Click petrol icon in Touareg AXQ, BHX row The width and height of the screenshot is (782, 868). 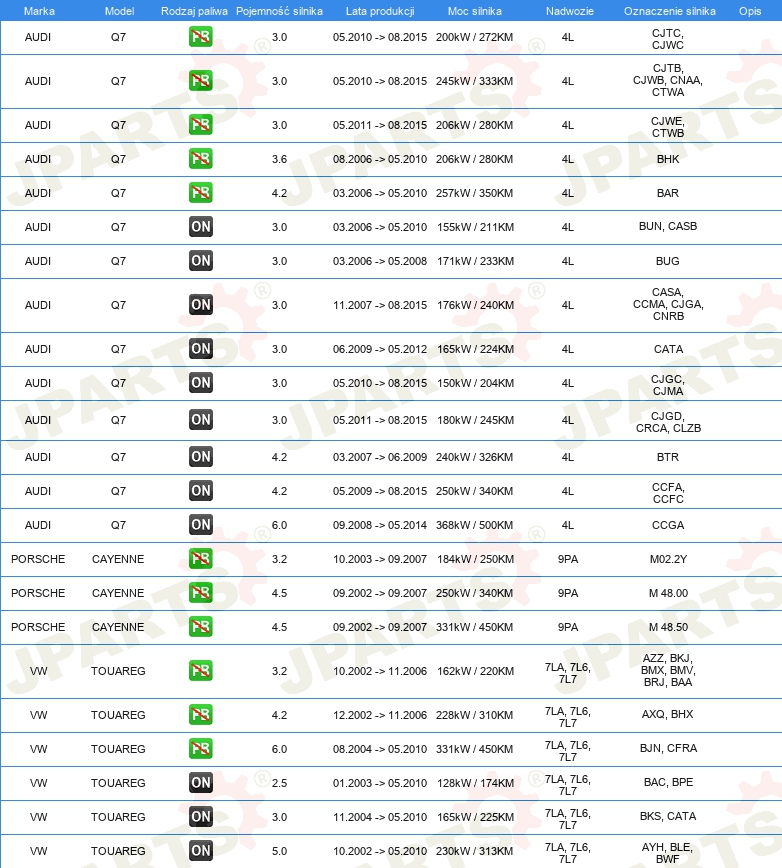[x=200, y=715]
